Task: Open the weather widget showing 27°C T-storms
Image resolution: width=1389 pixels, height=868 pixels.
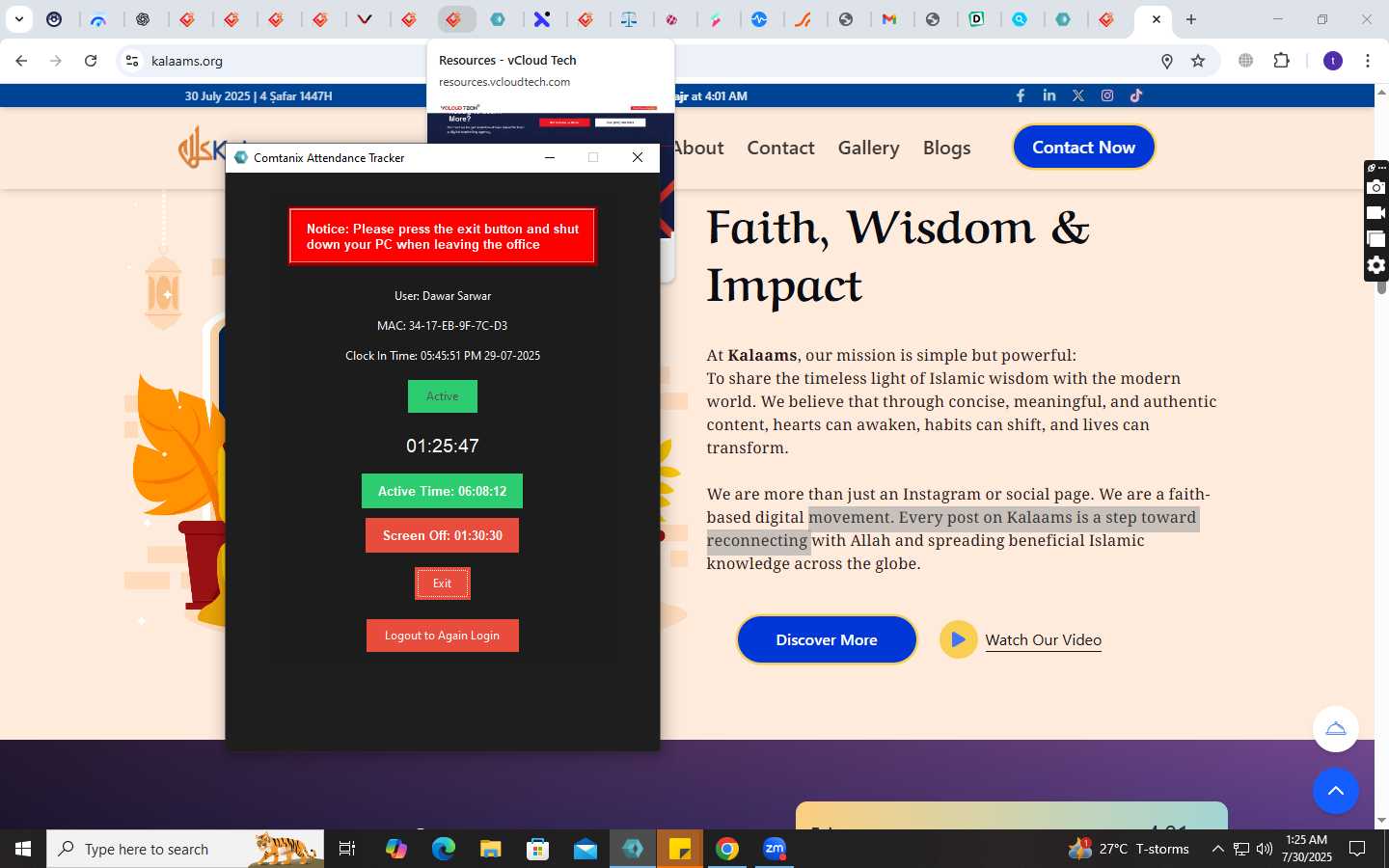Action: [x=1129, y=849]
